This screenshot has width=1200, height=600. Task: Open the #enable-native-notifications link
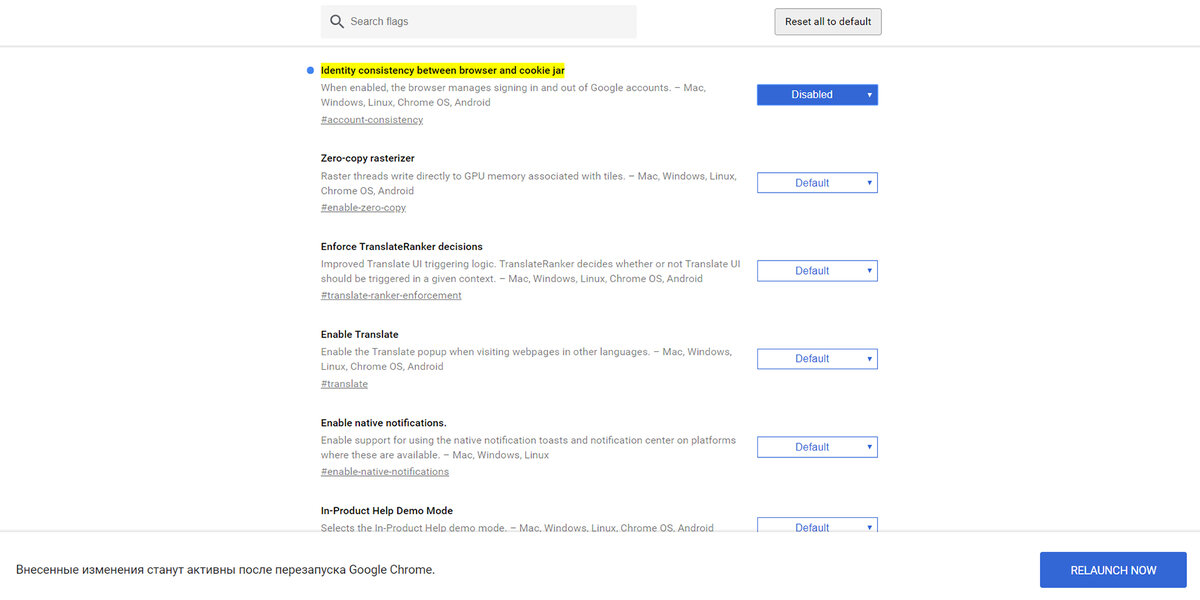385,472
